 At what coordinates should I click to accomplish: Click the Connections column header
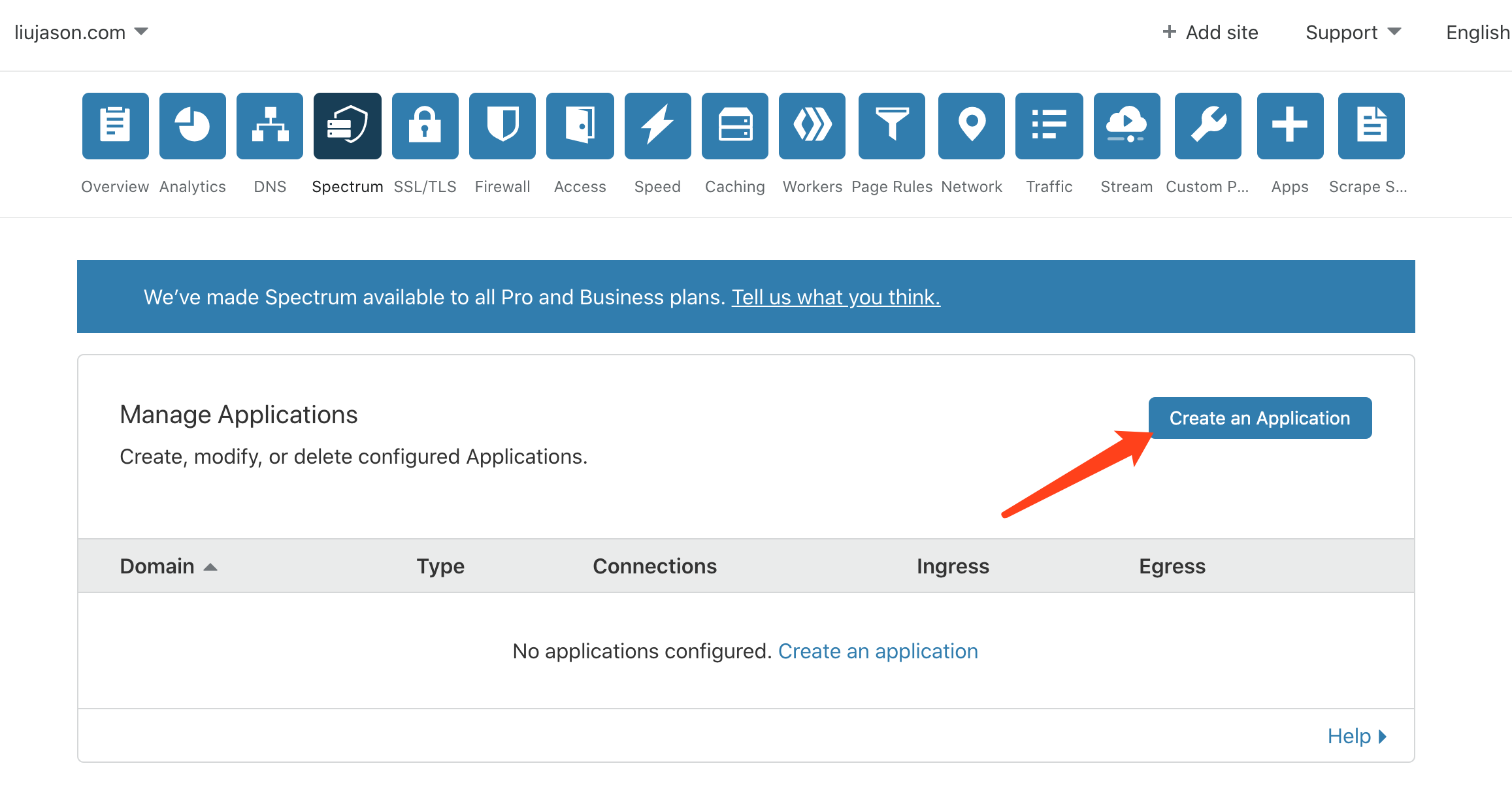[655, 566]
